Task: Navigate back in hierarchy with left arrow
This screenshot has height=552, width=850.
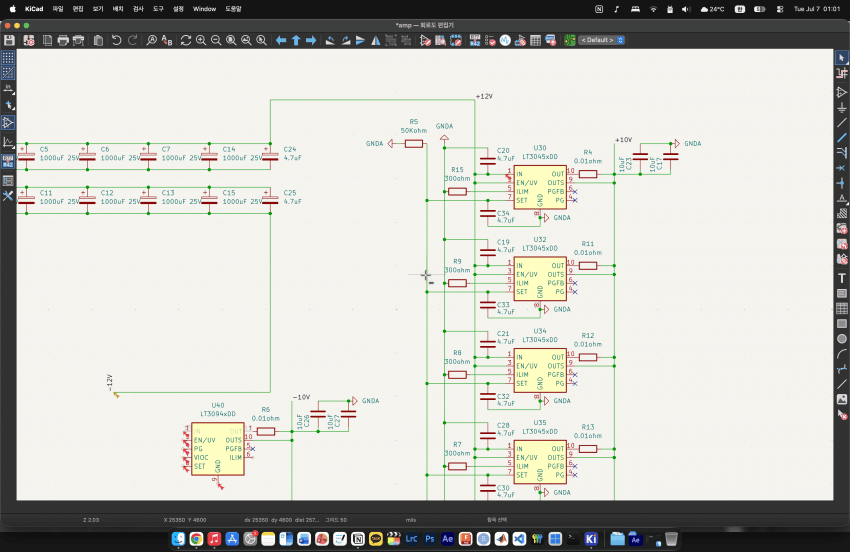Action: click(281, 40)
